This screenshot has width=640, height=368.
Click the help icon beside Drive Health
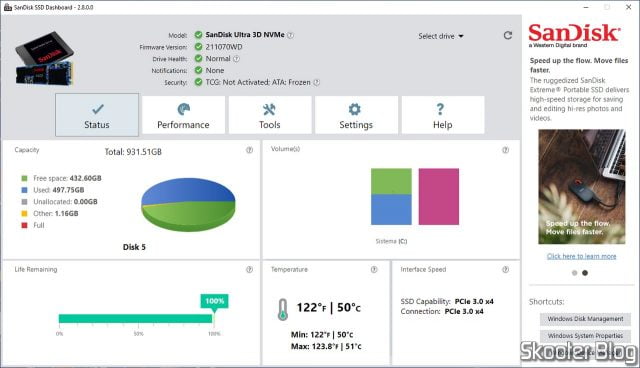tap(236, 59)
